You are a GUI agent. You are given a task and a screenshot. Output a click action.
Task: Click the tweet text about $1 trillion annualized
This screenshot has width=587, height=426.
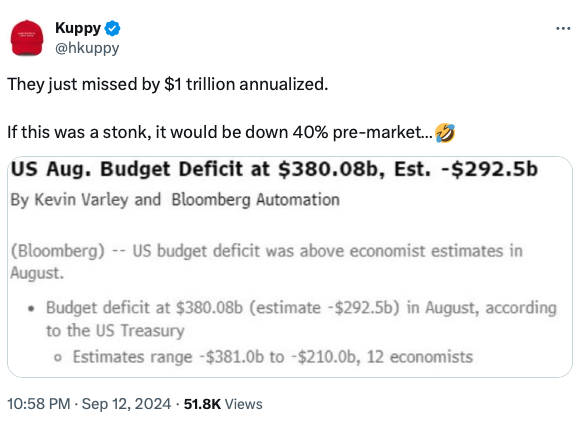[167, 84]
